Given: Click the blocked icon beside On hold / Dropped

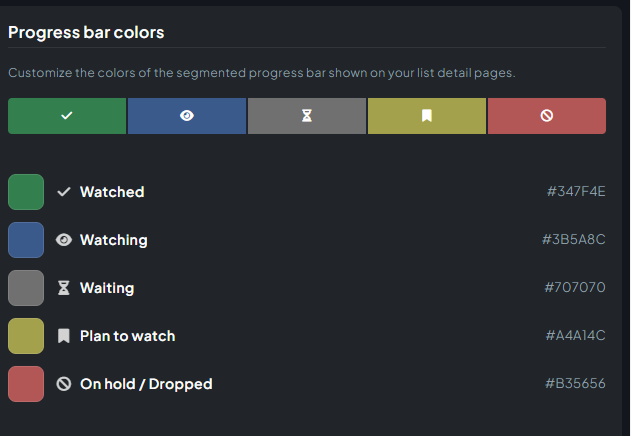Looking at the screenshot, I should tap(64, 384).
